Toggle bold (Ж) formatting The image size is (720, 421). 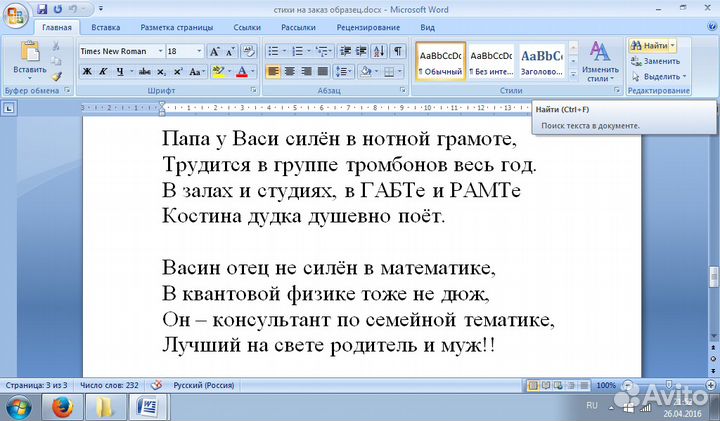click(86, 72)
